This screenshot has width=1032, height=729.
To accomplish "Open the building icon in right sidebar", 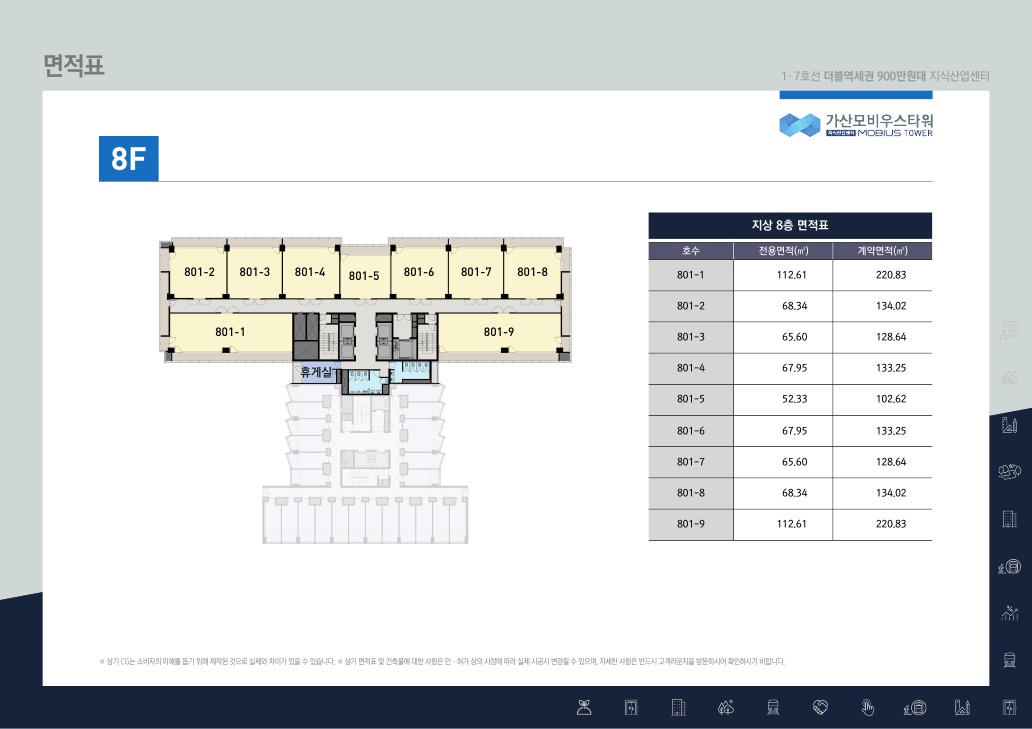I will click(x=1010, y=518).
